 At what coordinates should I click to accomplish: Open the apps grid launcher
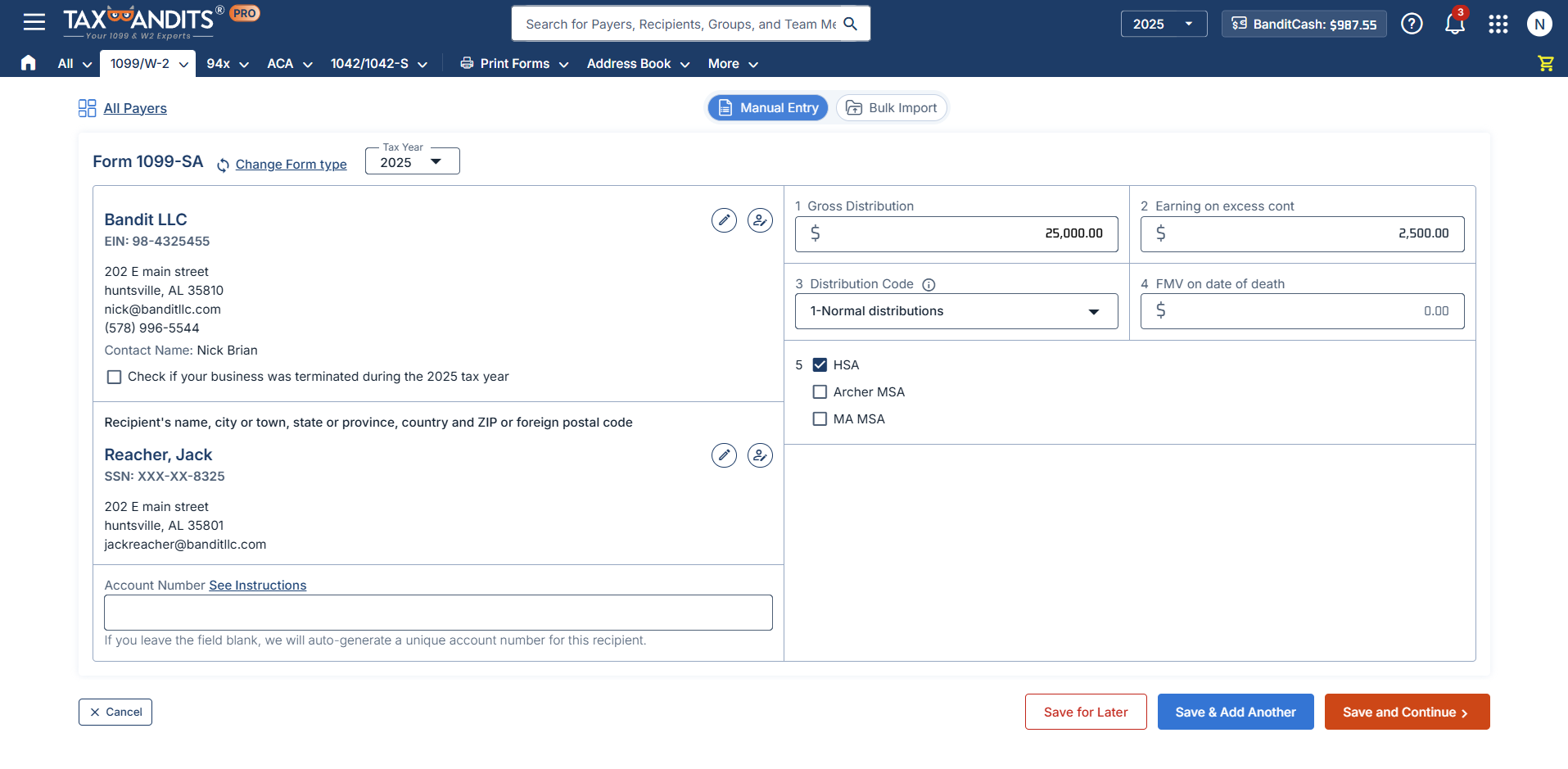coord(1498,24)
